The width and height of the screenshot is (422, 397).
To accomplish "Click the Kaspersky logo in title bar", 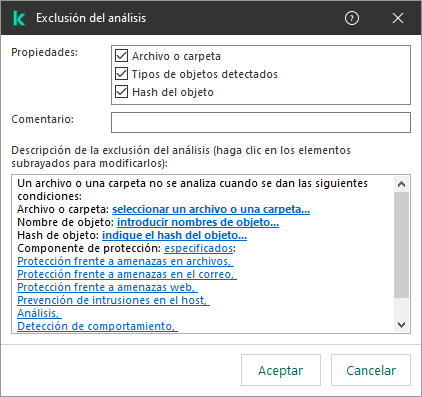I will pyautogui.click(x=19, y=18).
